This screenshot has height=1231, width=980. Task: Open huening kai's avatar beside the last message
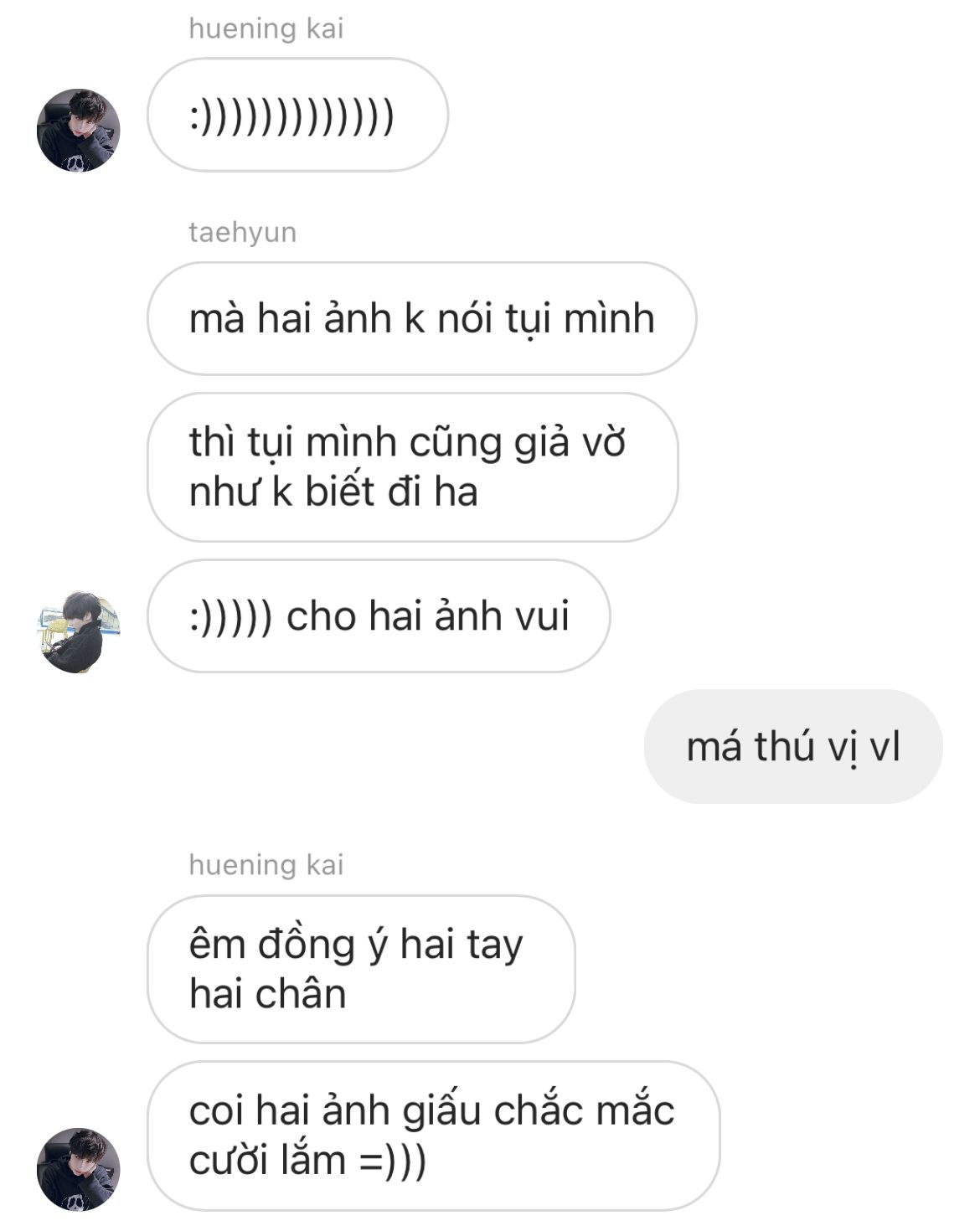[79, 1169]
